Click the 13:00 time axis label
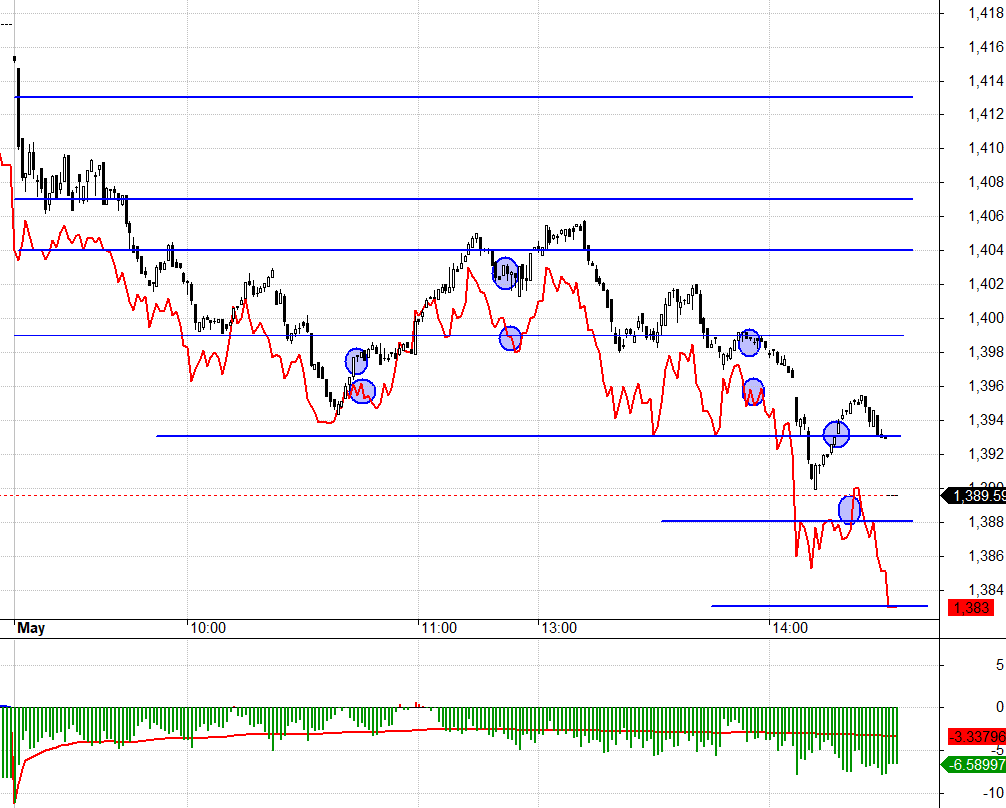The height and width of the screenshot is (808, 1006). [x=559, y=628]
